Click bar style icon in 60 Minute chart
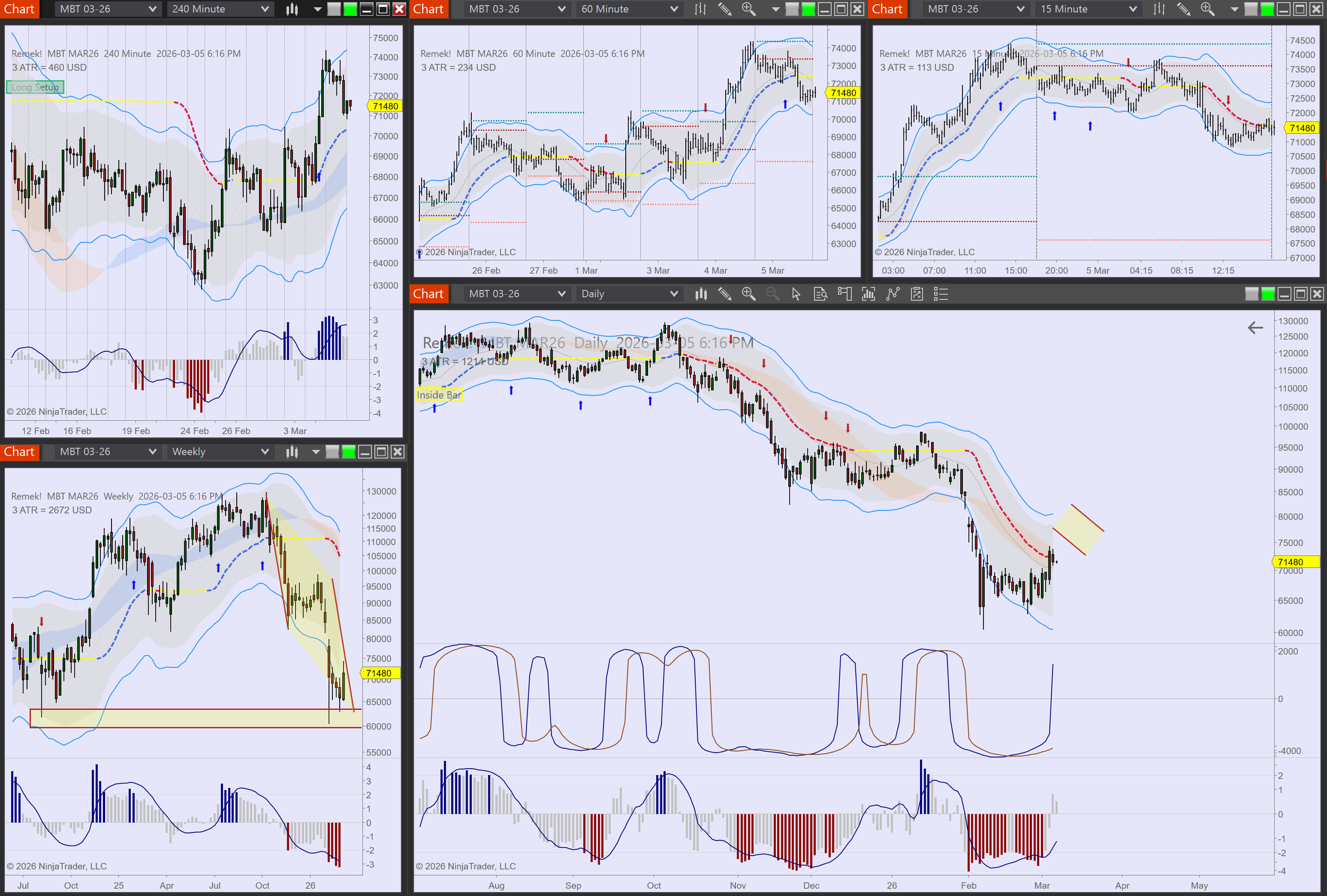Image resolution: width=1327 pixels, height=896 pixels. [x=700, y=9]
